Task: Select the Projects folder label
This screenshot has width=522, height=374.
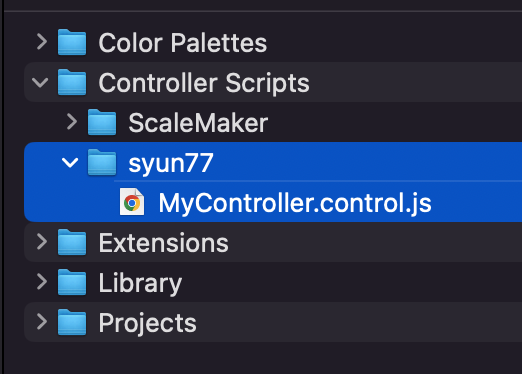Action: (148, 323)
